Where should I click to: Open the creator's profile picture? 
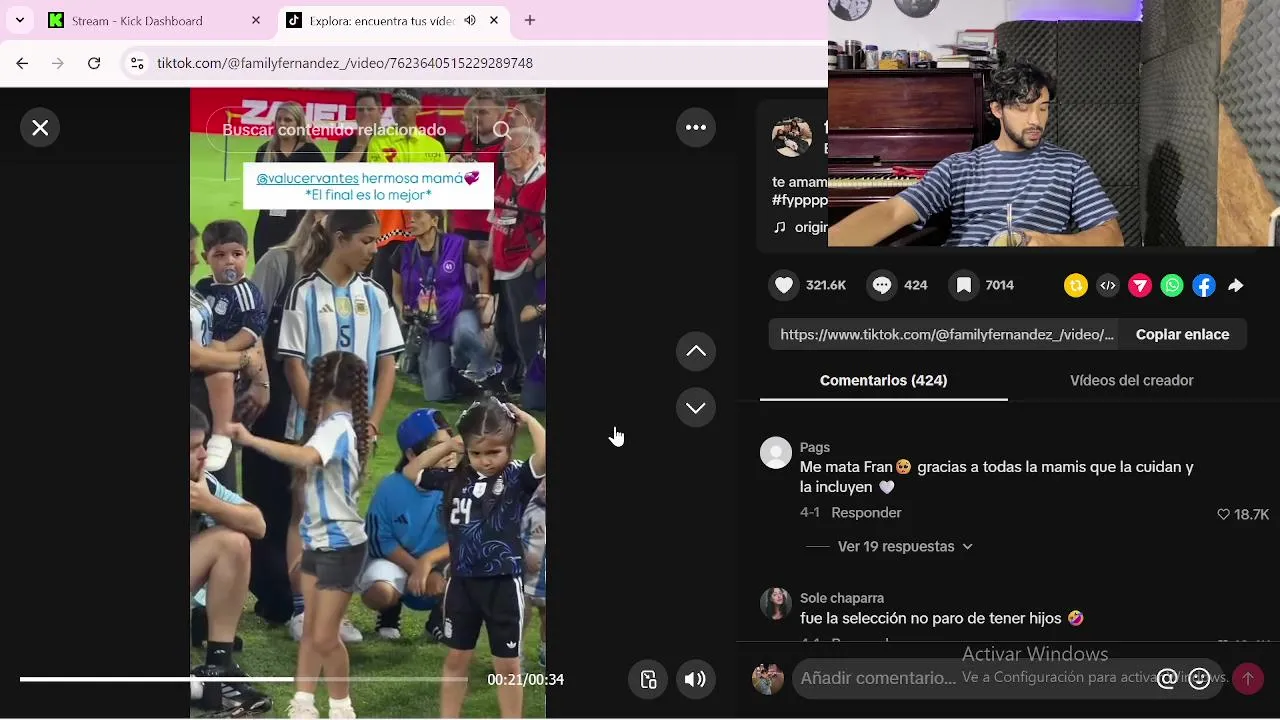(791, 137)
